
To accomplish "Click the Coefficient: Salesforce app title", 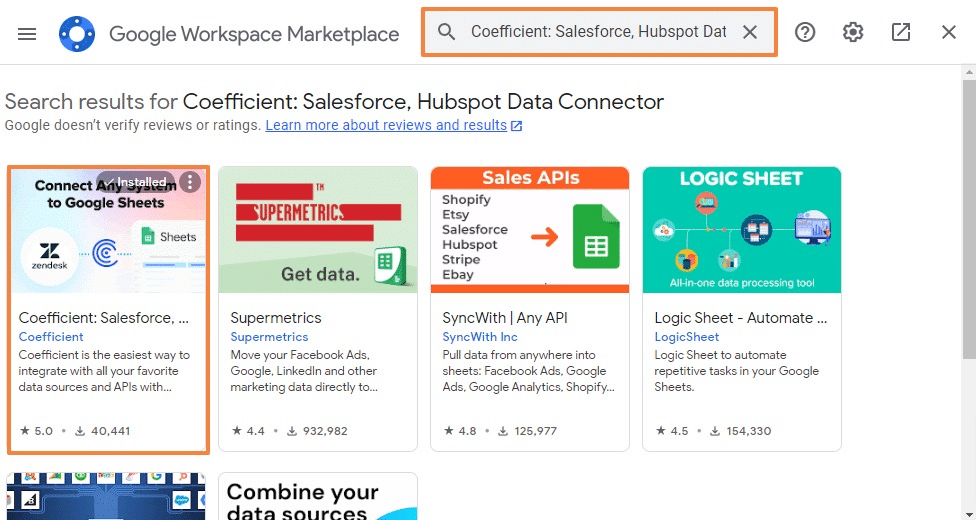I will [x=104, y=318].
